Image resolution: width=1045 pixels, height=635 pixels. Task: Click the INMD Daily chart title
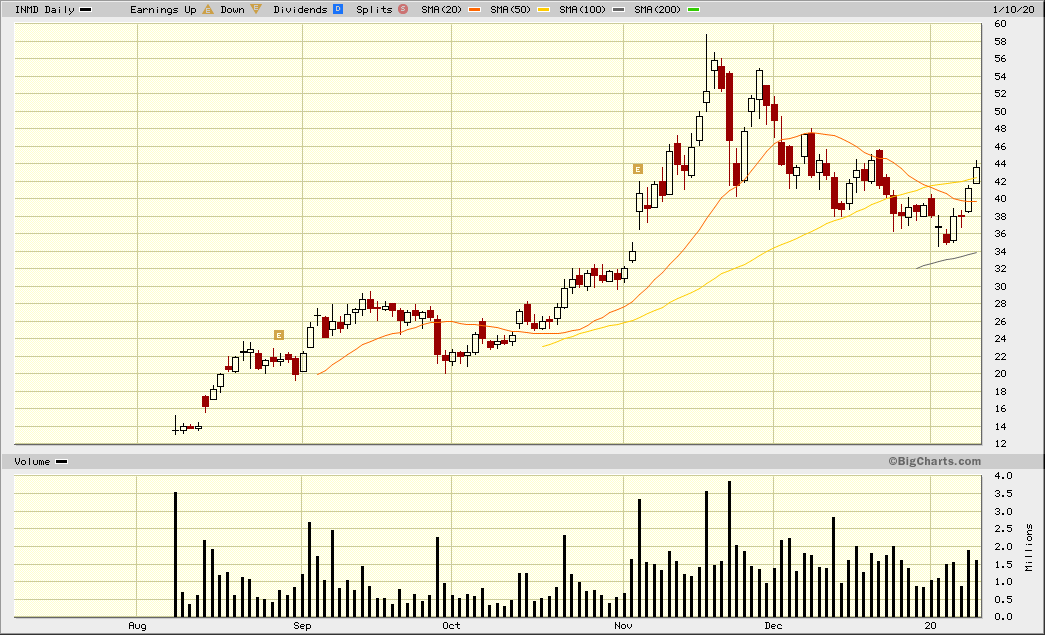click(45, 9)
